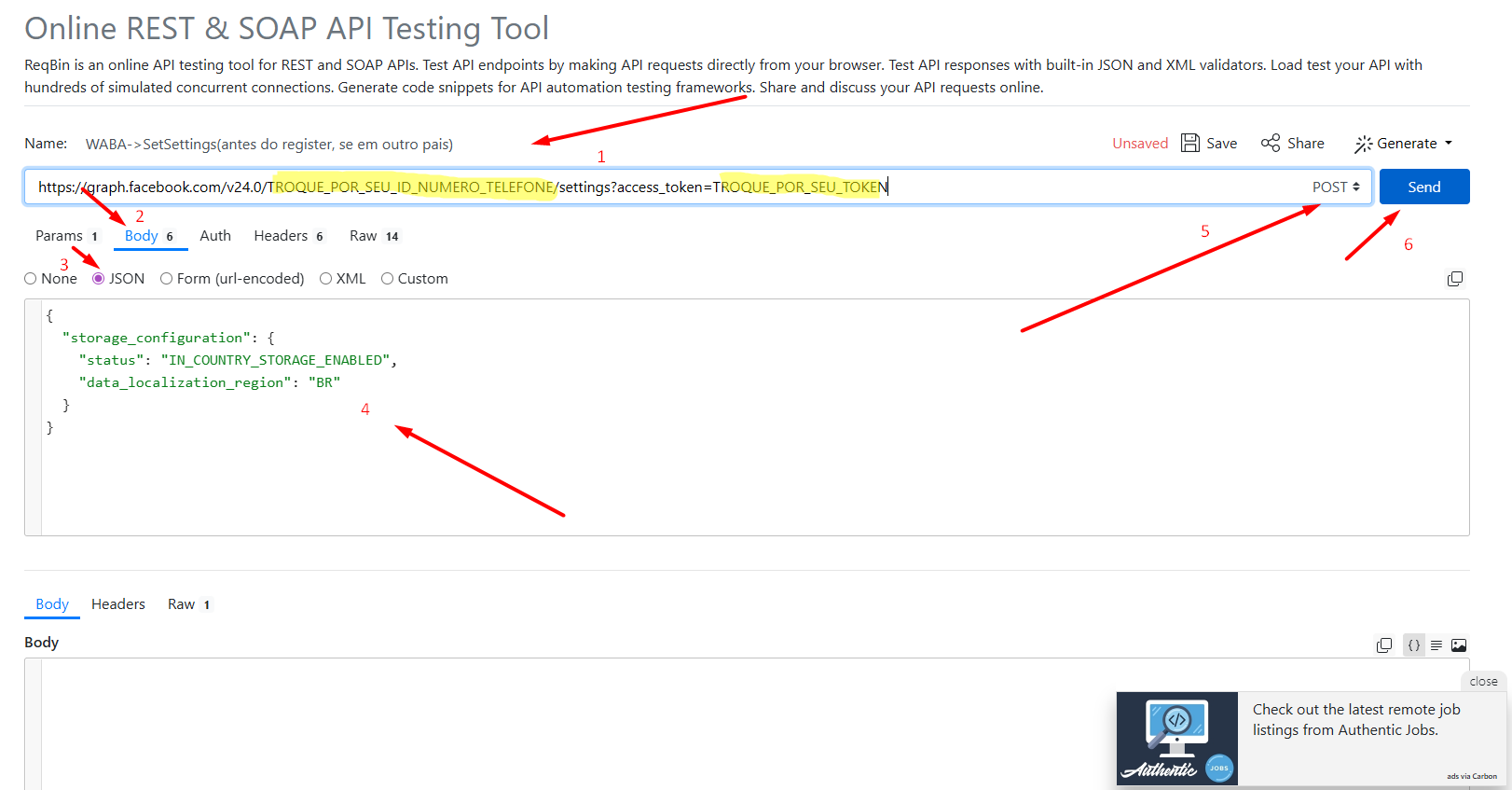Click the "data_localization_region" line in the editor
The height and width of the screenshot is (790, 1512).
click(x=210, y=382)
